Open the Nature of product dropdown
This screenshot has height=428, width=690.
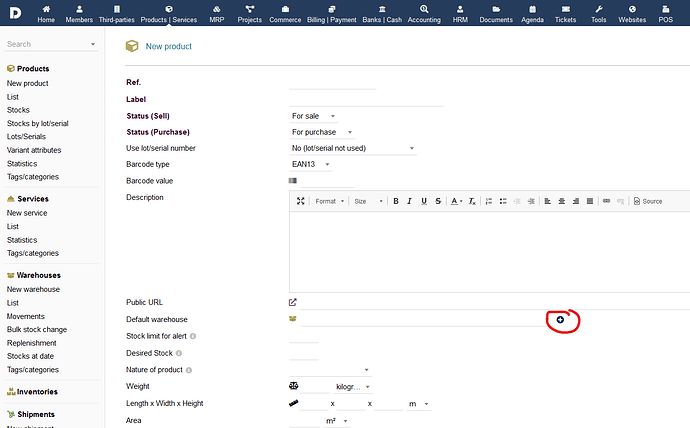click(330, 370)
